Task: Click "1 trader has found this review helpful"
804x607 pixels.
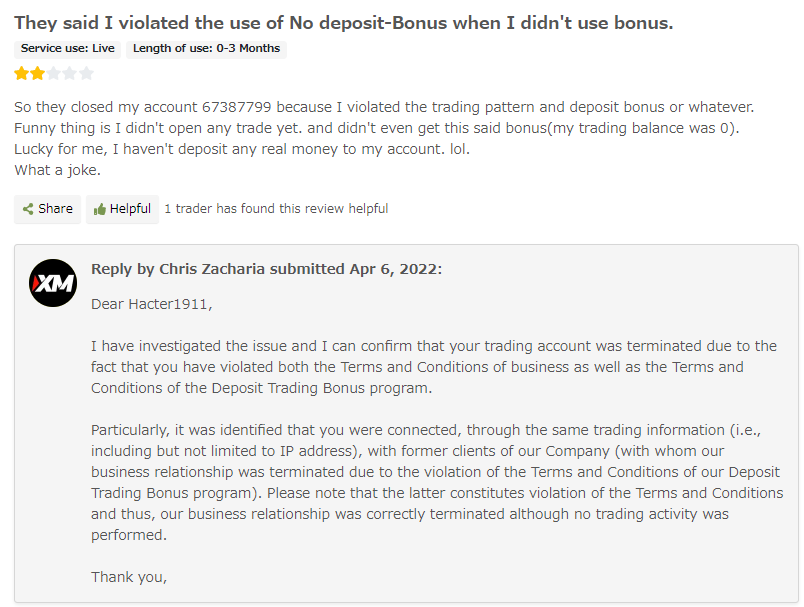Action: (x=276, y=209)
